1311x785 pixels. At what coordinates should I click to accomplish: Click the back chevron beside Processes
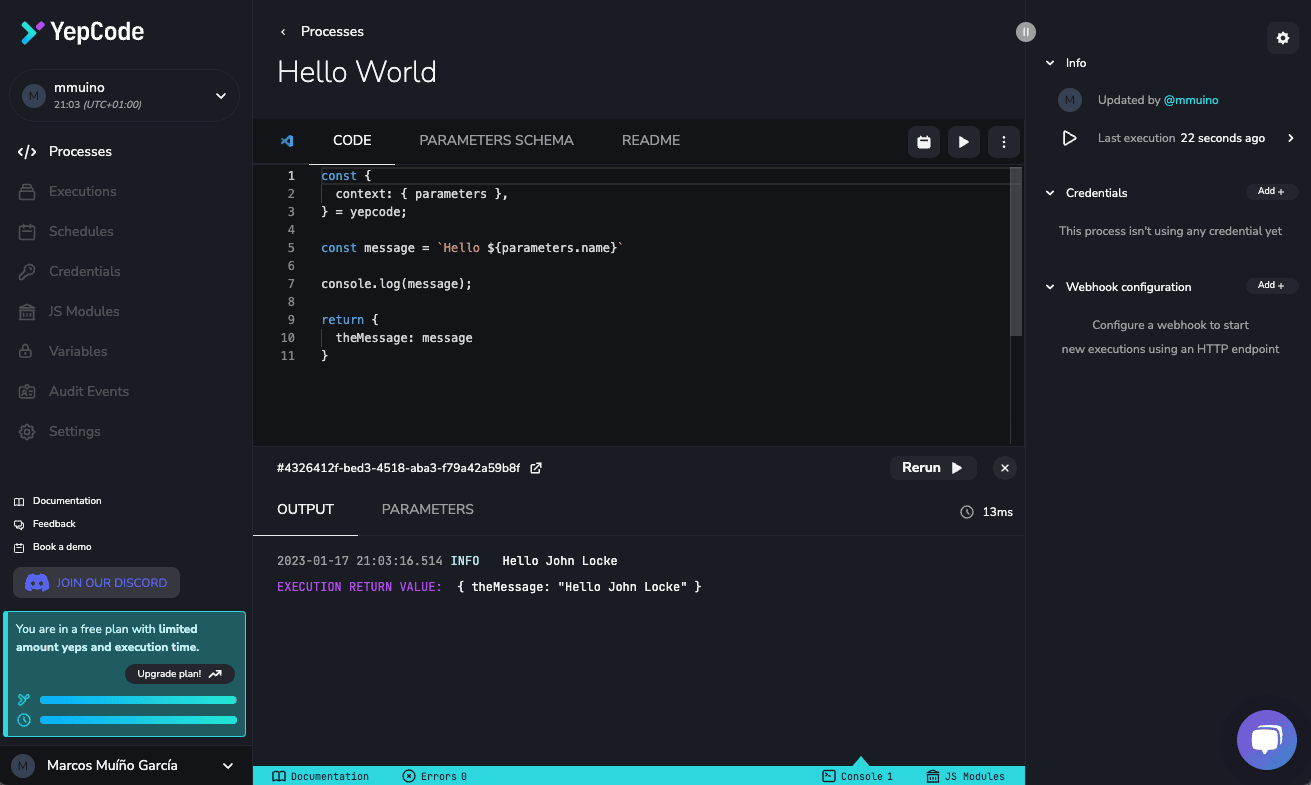[283, 32]
